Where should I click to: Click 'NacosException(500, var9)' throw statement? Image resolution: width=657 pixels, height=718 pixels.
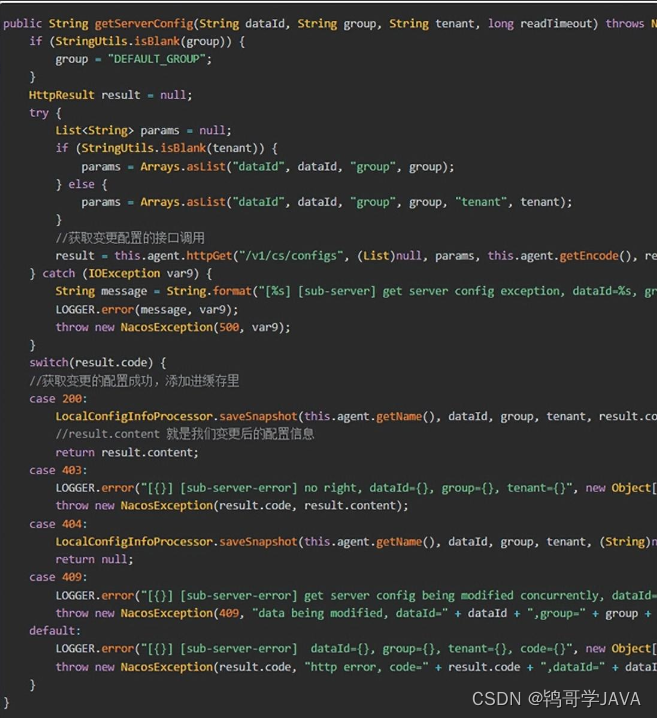[x=205, y=327]
